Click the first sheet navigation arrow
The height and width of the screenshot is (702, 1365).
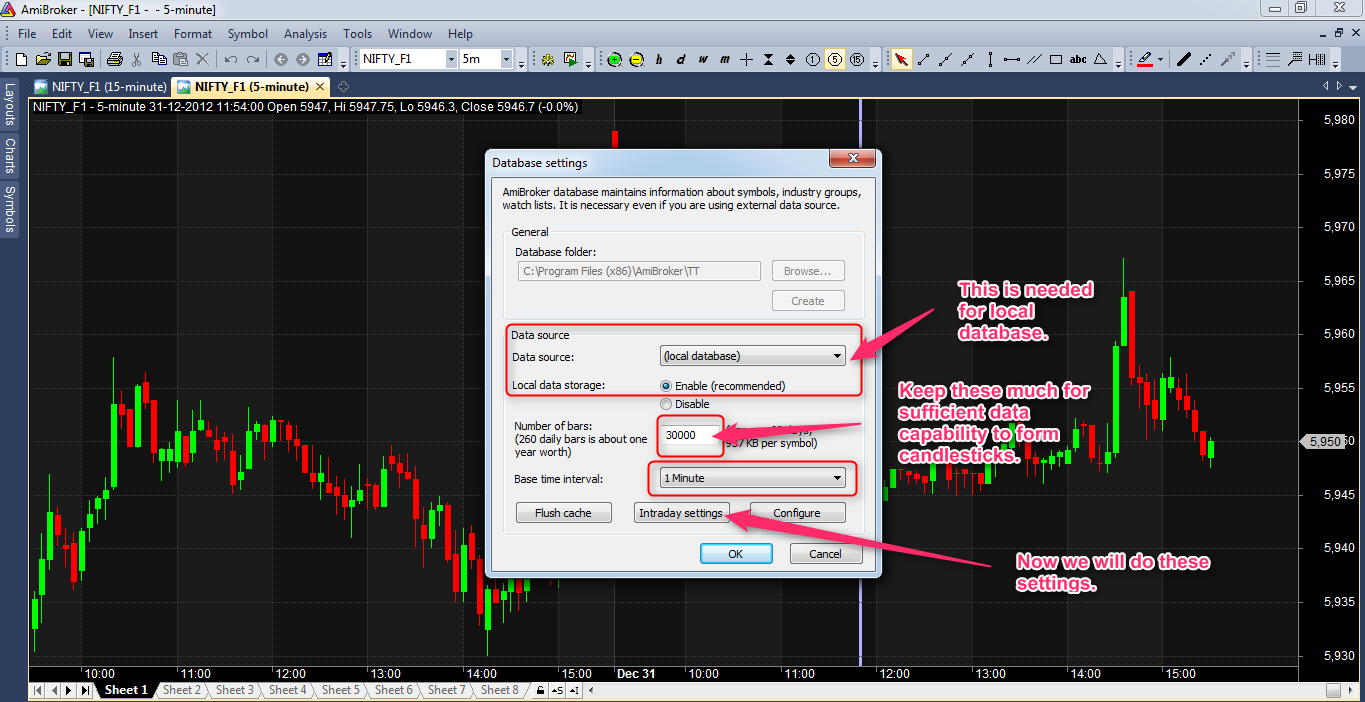coord(37,690)
